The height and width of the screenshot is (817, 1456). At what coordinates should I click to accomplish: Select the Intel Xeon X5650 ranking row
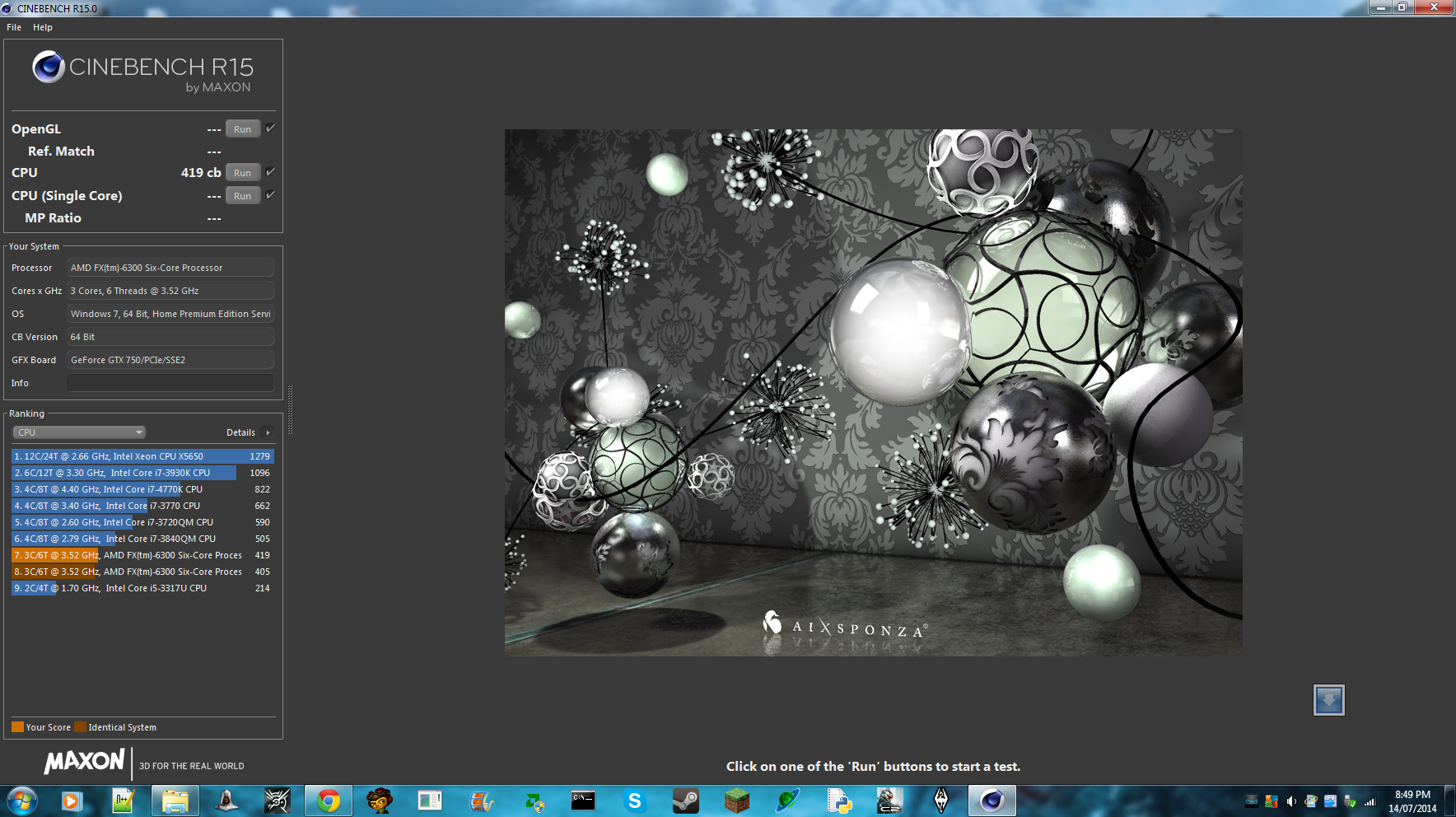(143, 456)
